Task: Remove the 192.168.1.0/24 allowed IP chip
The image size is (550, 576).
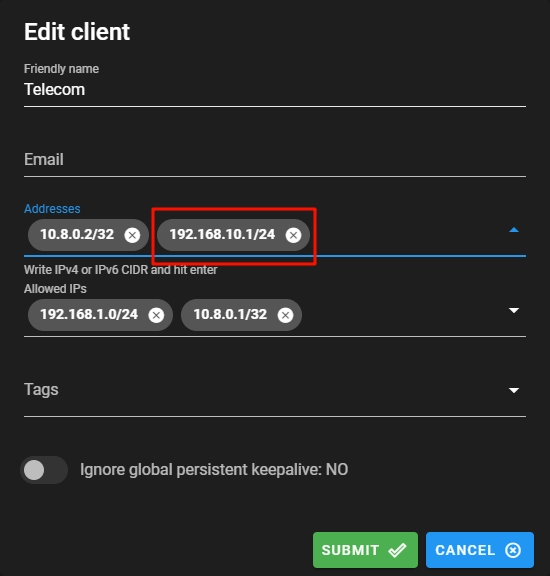Action: tap(156, 315)
